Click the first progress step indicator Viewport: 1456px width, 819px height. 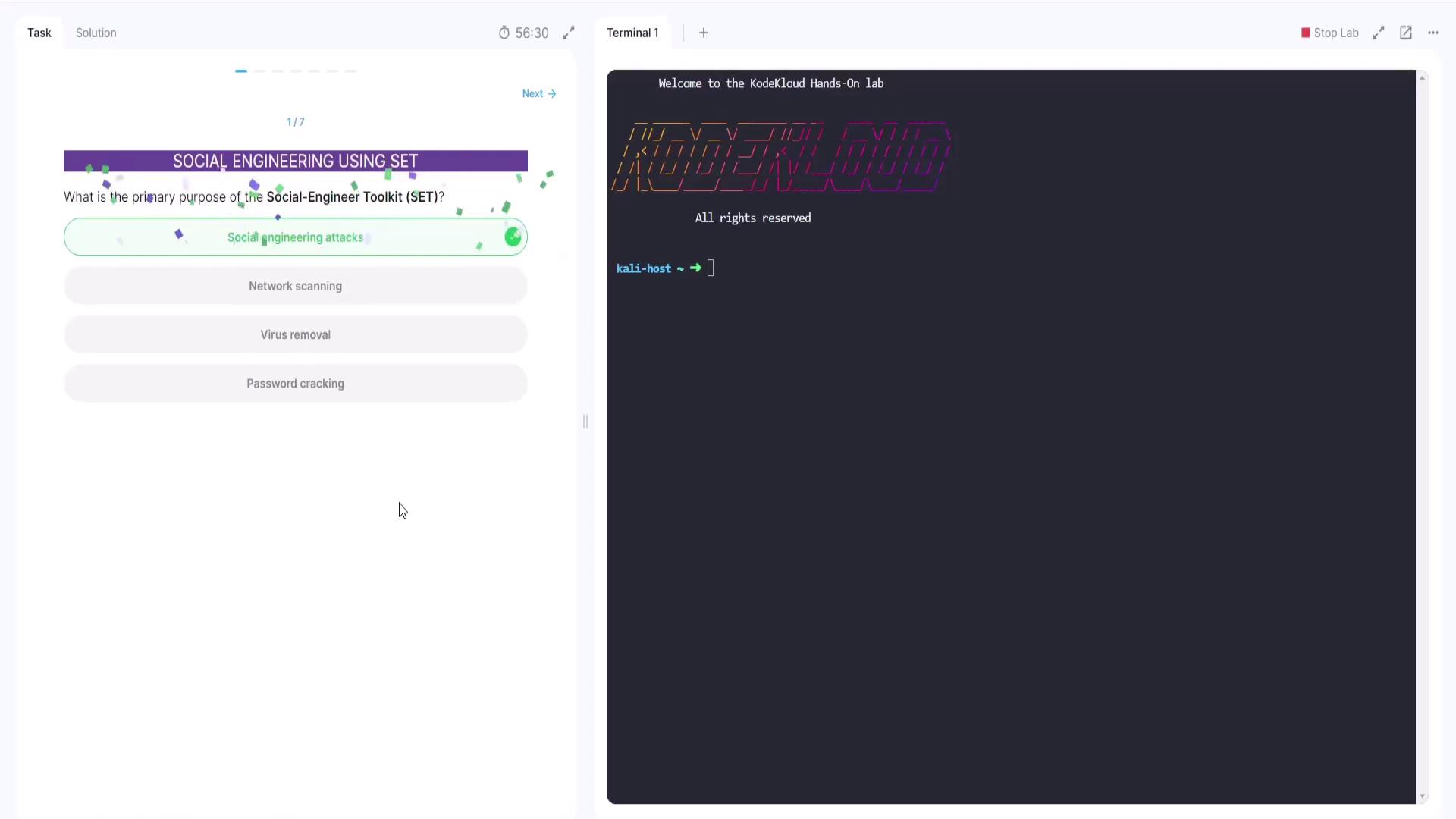[241, 71]
